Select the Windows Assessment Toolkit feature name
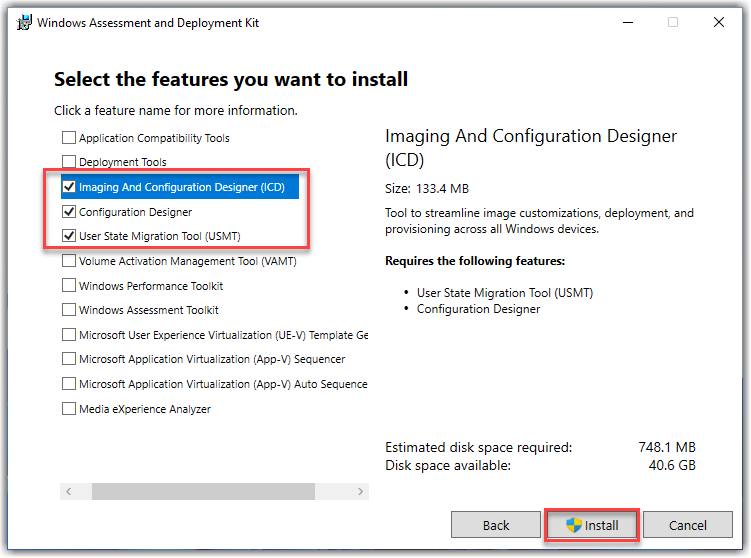 [148, 310]
